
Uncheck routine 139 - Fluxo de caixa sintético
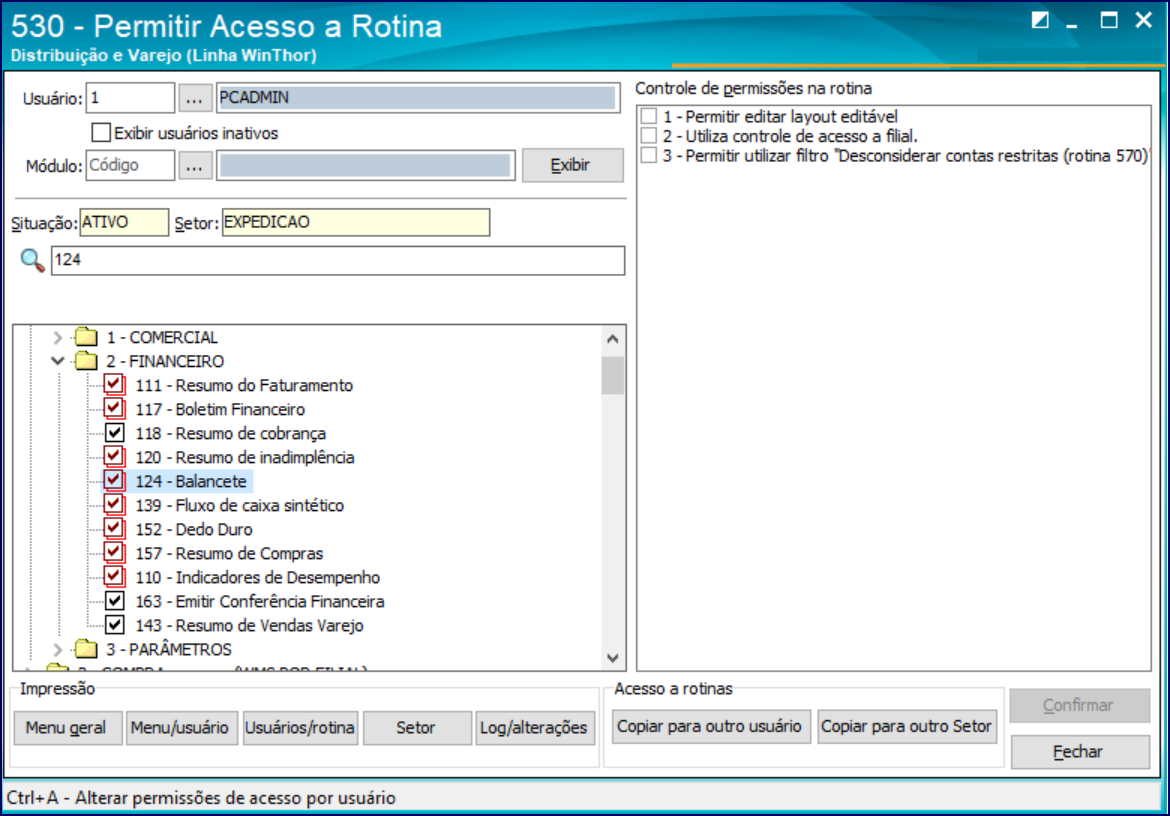(x=114, y=505)
